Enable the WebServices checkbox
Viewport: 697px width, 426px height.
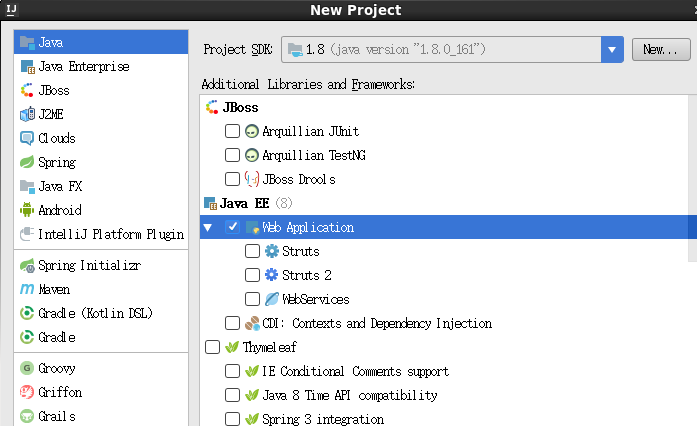point(252,299)
